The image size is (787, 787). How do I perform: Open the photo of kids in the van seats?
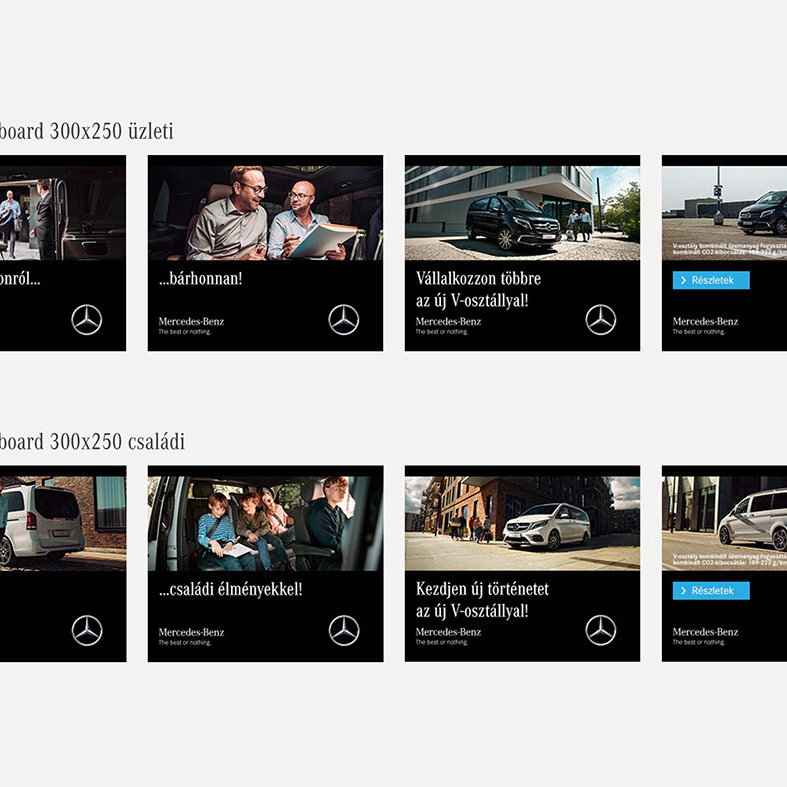pyautogui.click(x=266, y=523)
